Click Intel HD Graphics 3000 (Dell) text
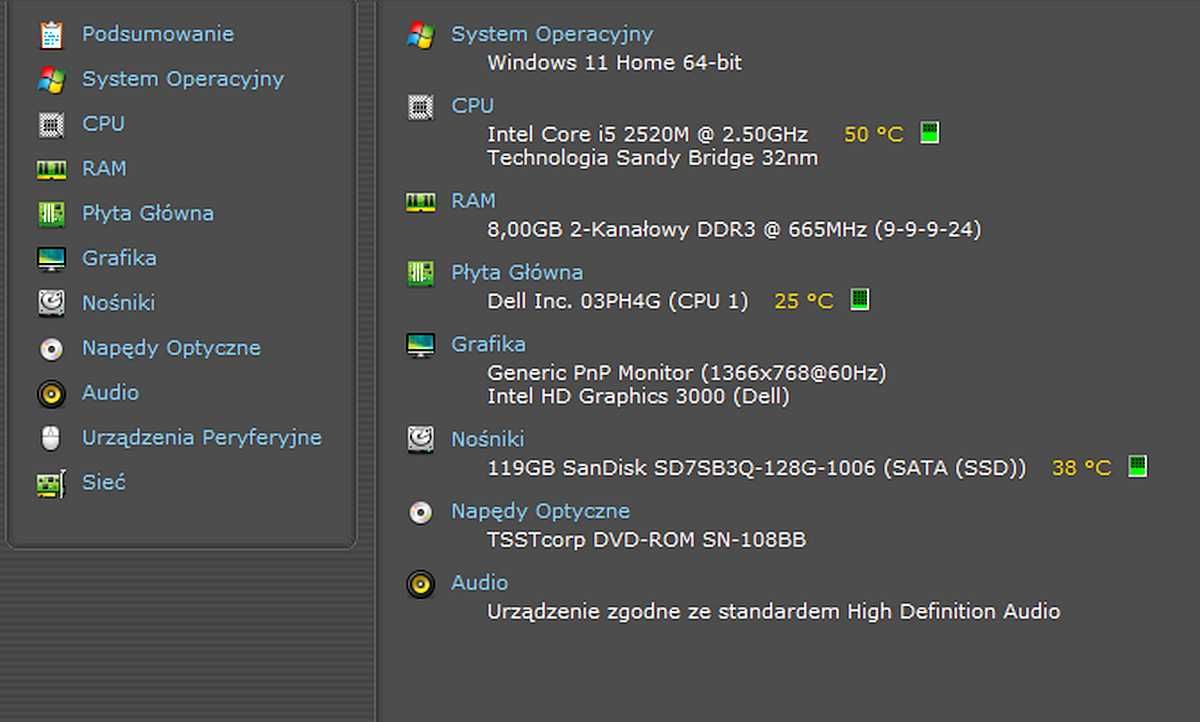Image resolution: width=1200 pixels, height=722 pixels. click(638, 397)
